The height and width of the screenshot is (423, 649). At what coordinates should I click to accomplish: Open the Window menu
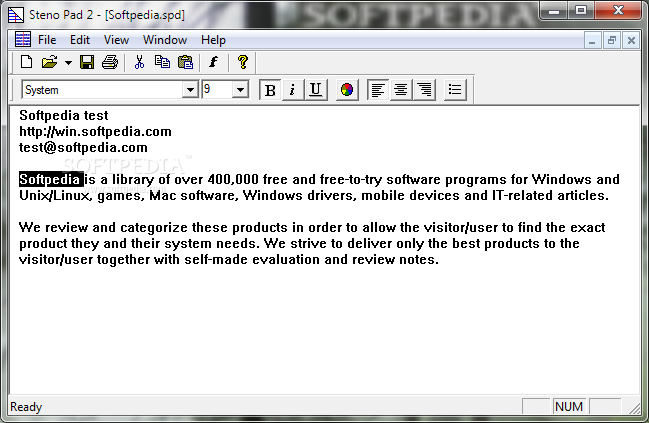coord(165,40)
